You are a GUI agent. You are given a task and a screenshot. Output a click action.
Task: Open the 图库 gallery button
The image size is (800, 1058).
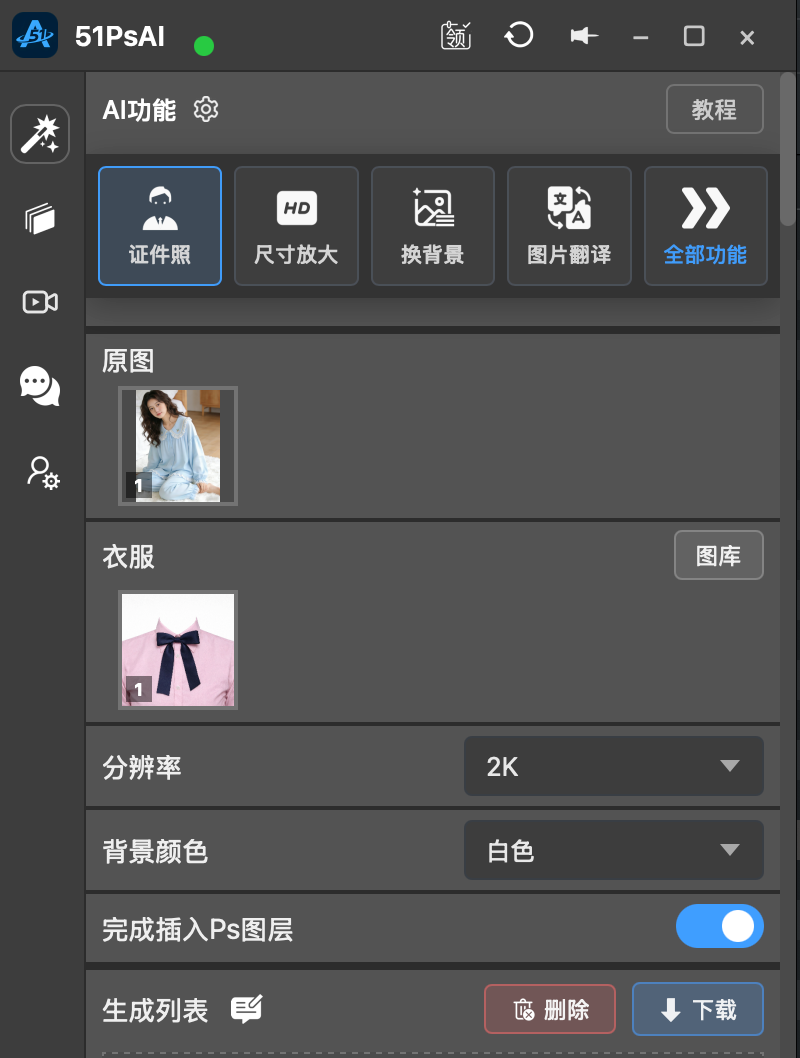718,555
